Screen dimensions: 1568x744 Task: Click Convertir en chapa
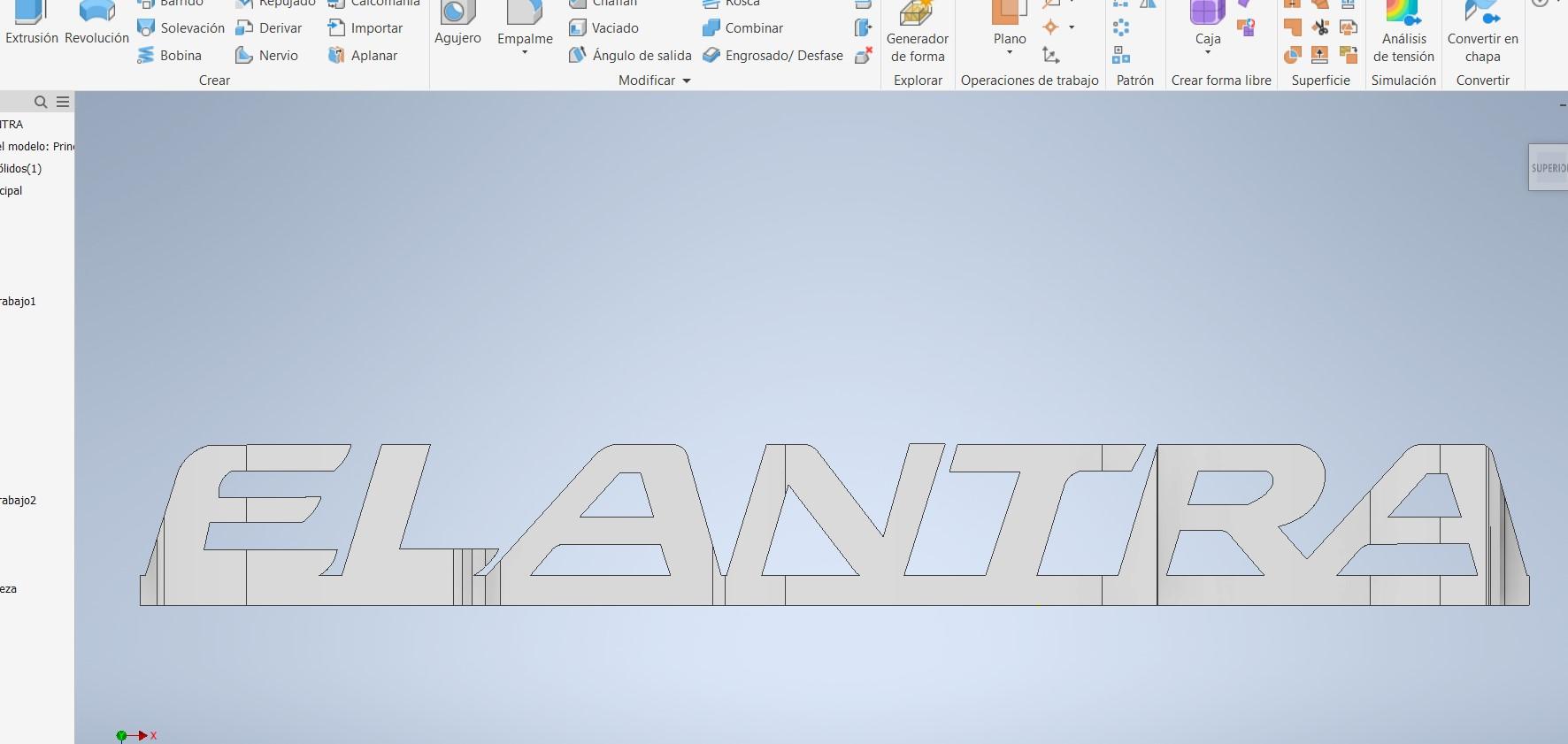click(x=1482, y=33)
